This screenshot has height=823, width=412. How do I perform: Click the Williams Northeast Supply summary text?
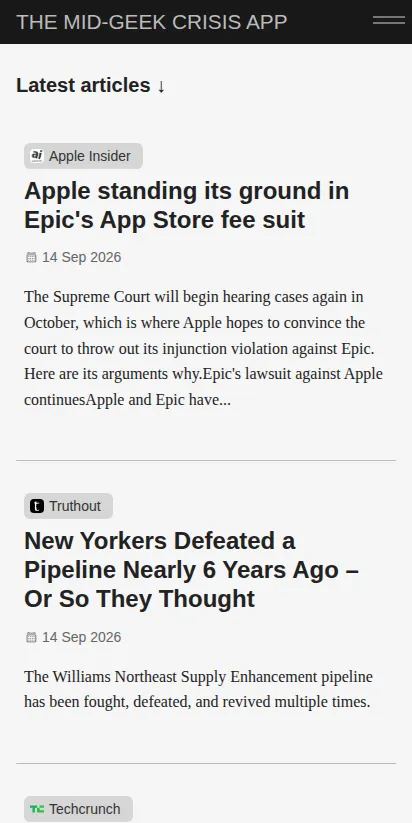point(198,689)
